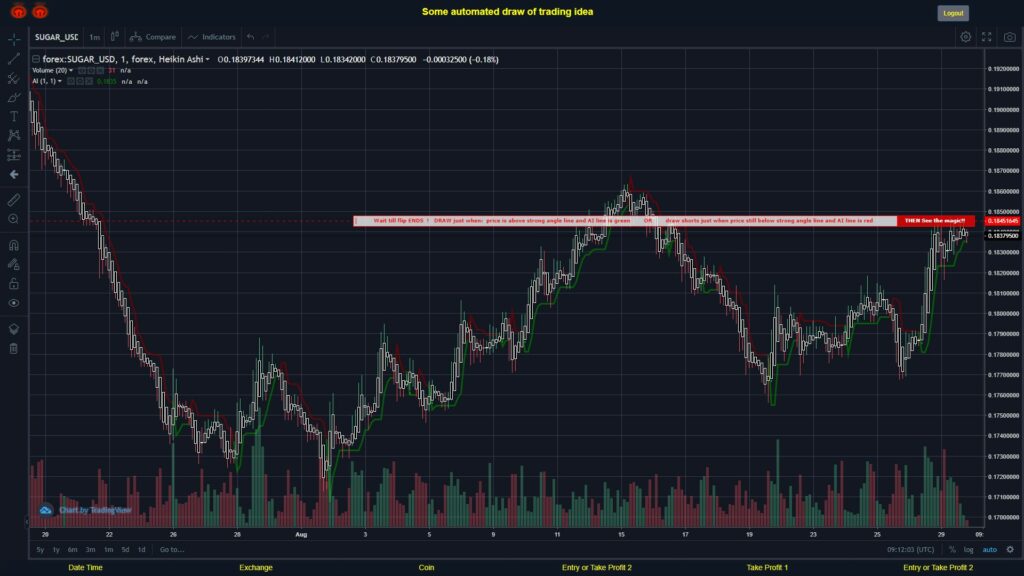Set the date range to 3m
Image resolution: width=1024 pixels, height=576 pixels.
(x=91, y=550)
